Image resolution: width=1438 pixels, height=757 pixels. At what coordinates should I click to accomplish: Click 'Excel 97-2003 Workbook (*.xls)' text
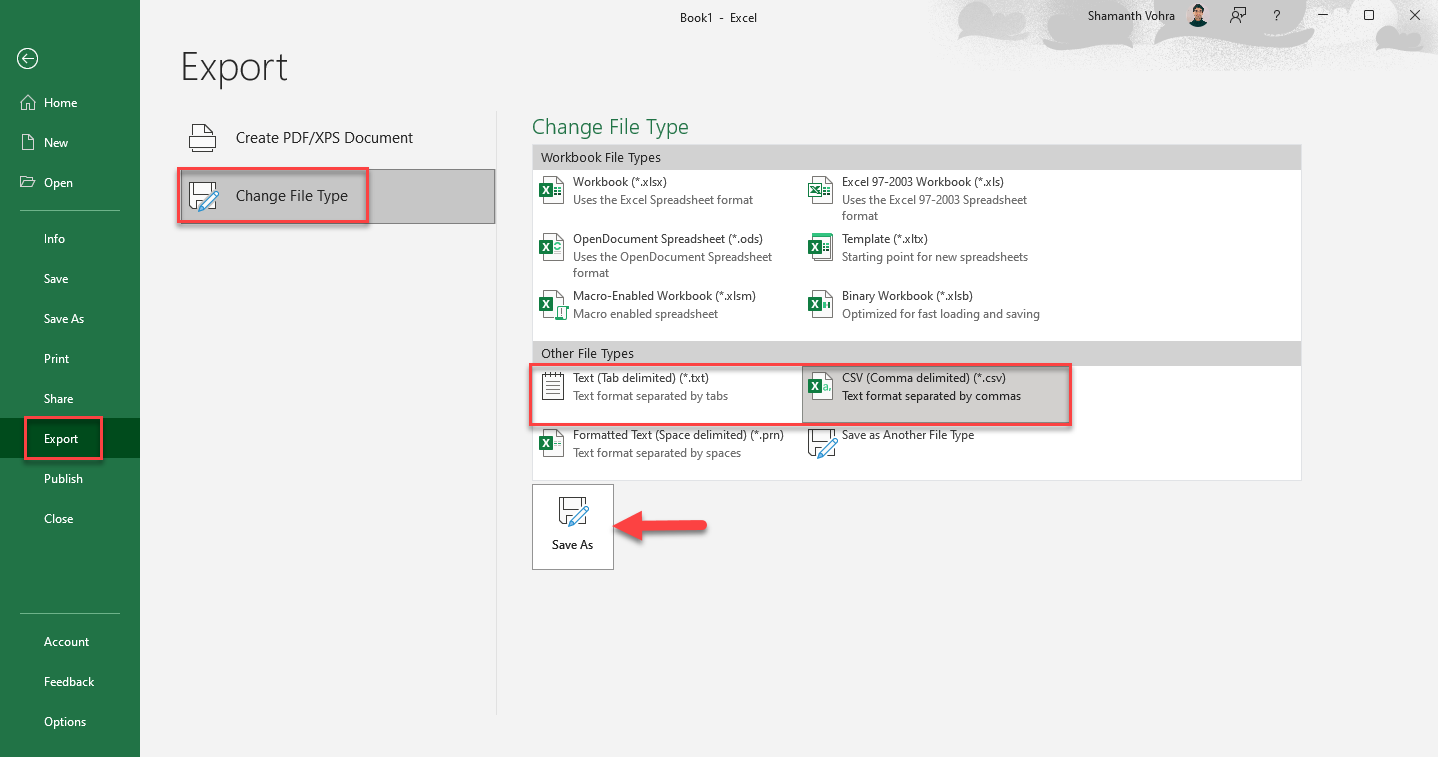(923, 182)
